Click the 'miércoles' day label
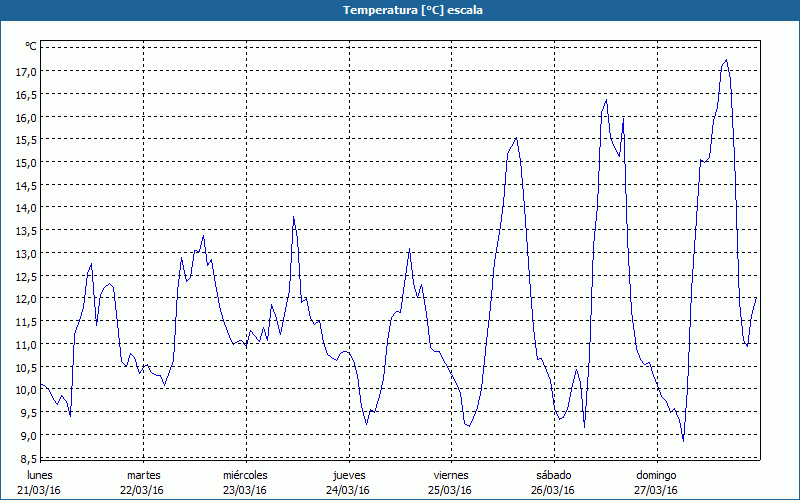Screen dimensions: 800x500 [245, 475]
